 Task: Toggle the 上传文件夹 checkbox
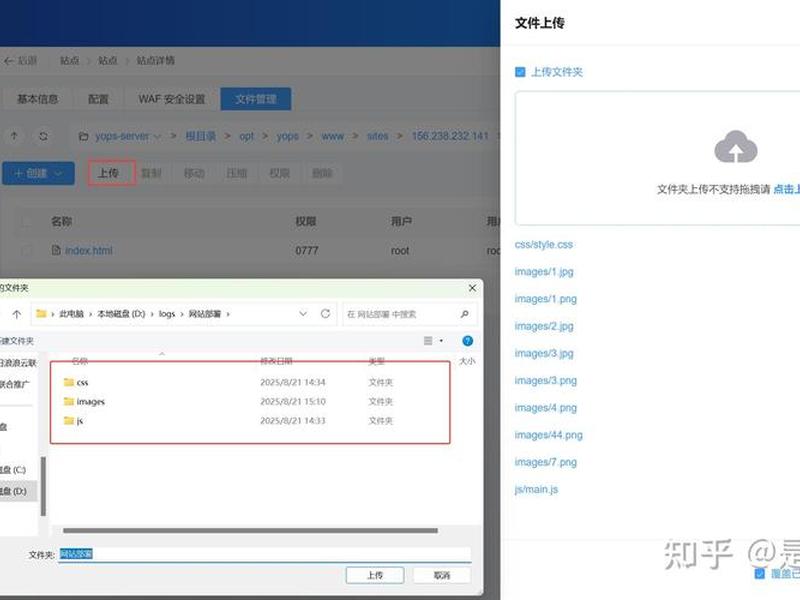click(x=520, y=72)
